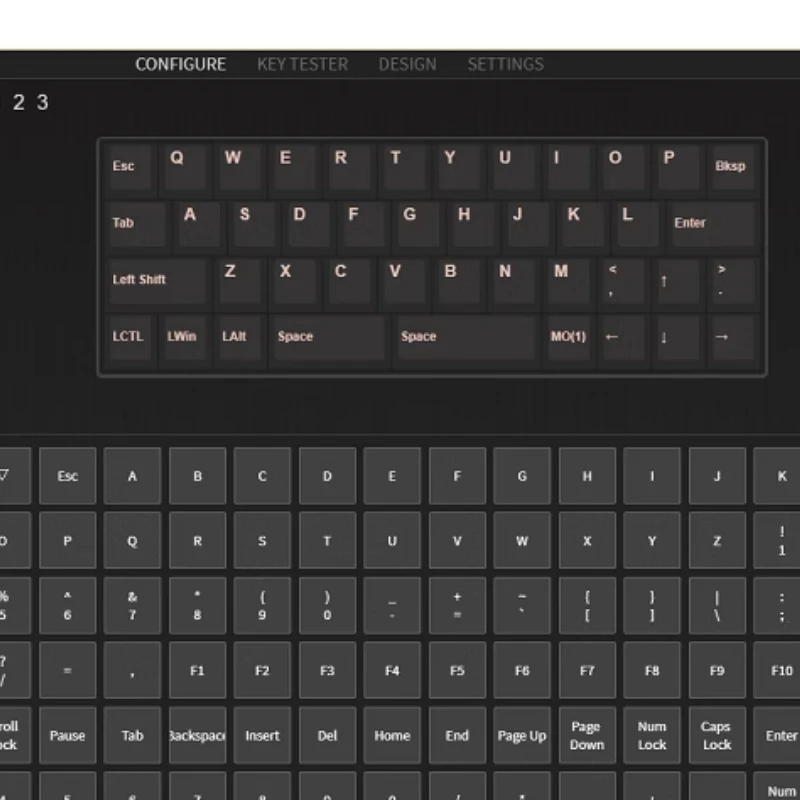The image size is (800, 800).
Task: Choose the ( 9 keycode
Action: pyautogui.click(x=262, y=606)
